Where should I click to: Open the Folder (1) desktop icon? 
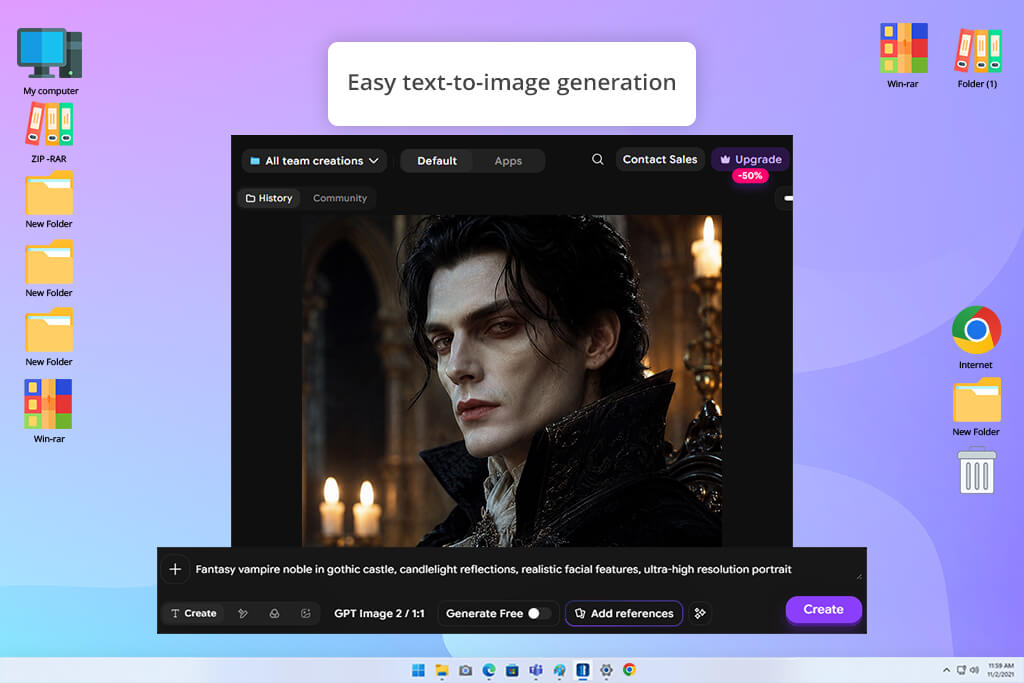coord(978,57)
